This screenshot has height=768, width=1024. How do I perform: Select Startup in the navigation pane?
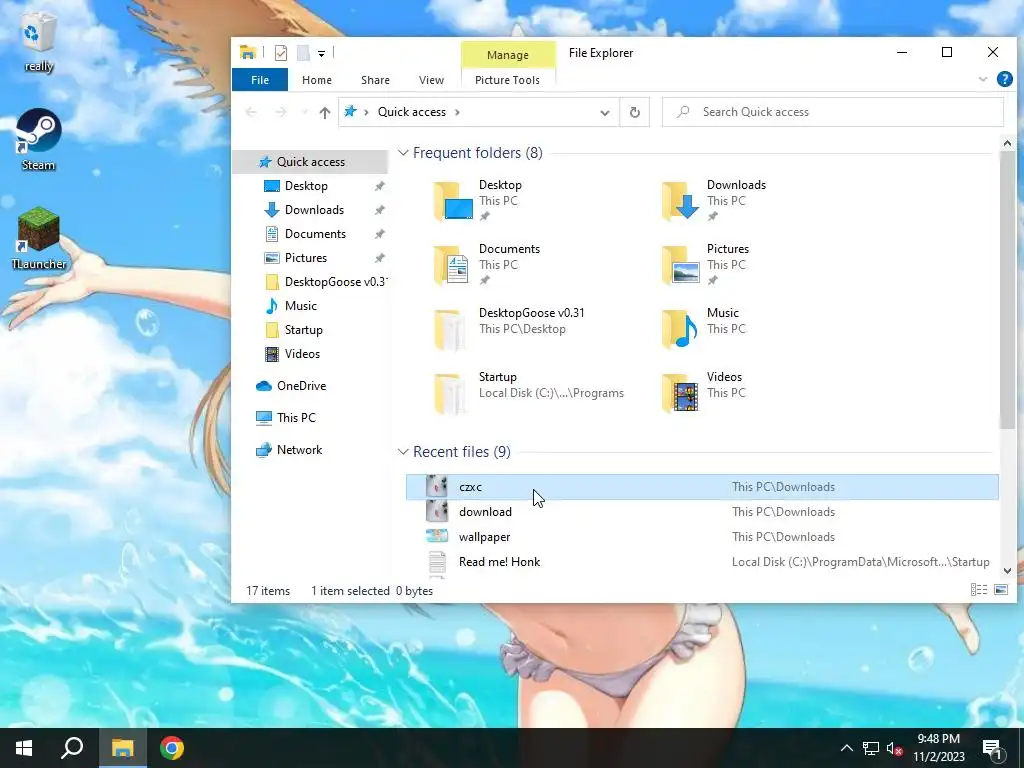(304, 330)
